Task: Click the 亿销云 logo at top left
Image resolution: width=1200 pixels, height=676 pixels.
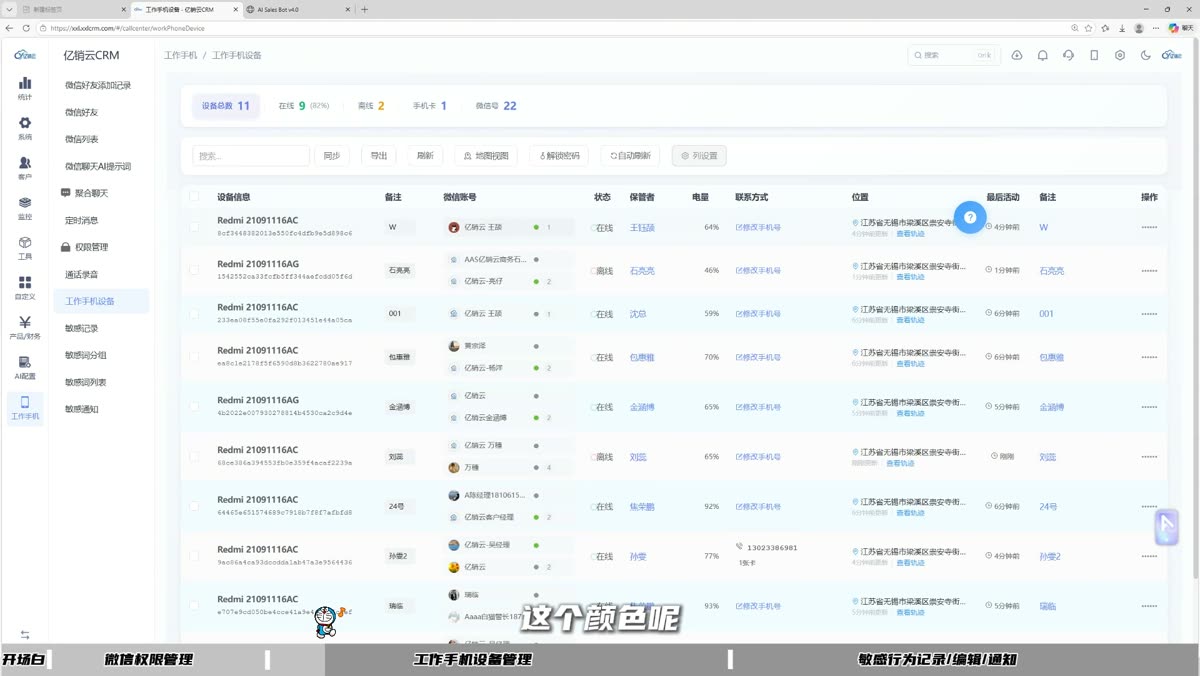Action: 25,55
